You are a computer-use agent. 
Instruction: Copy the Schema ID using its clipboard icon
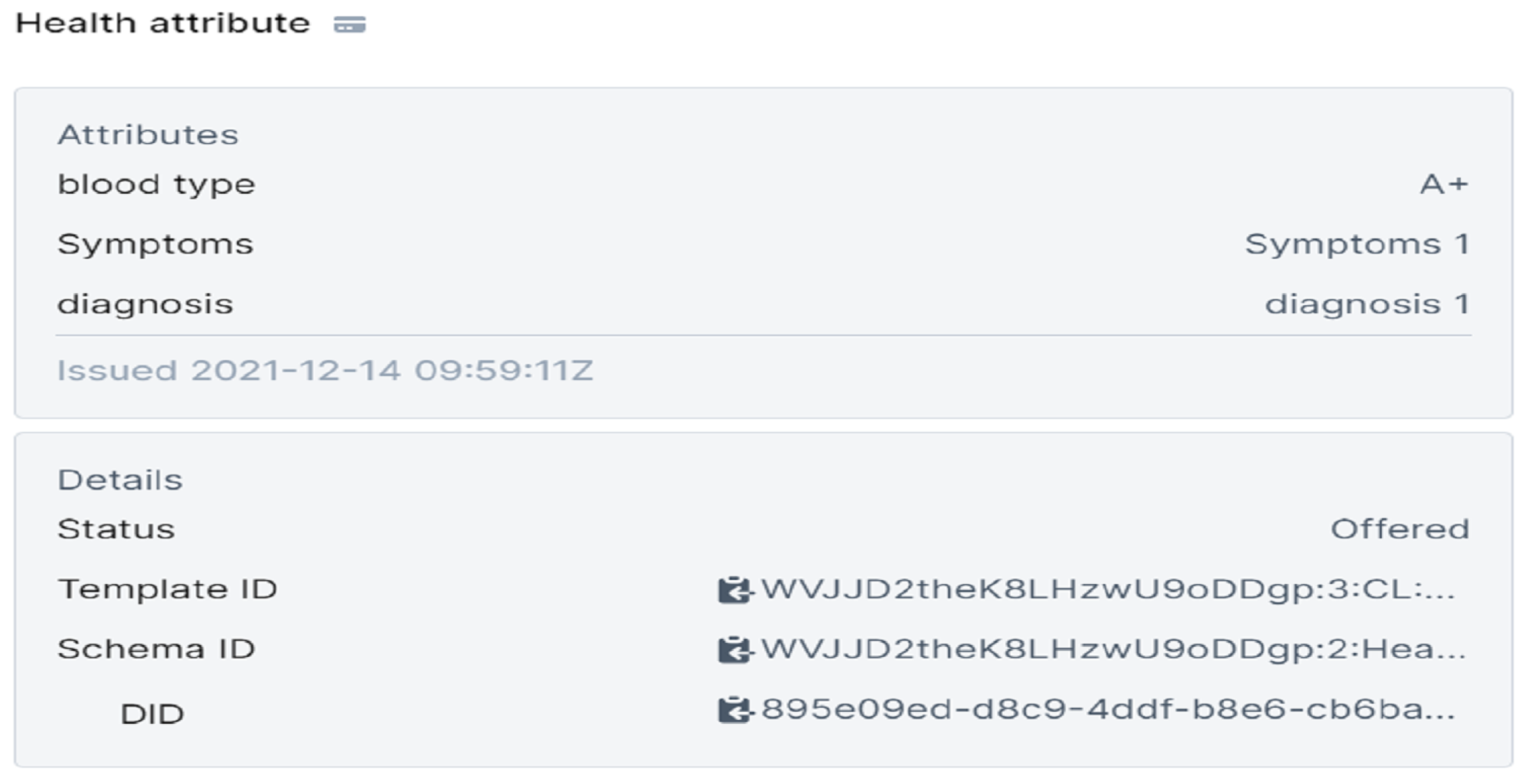pyautogui.click(x=733, y=650)
